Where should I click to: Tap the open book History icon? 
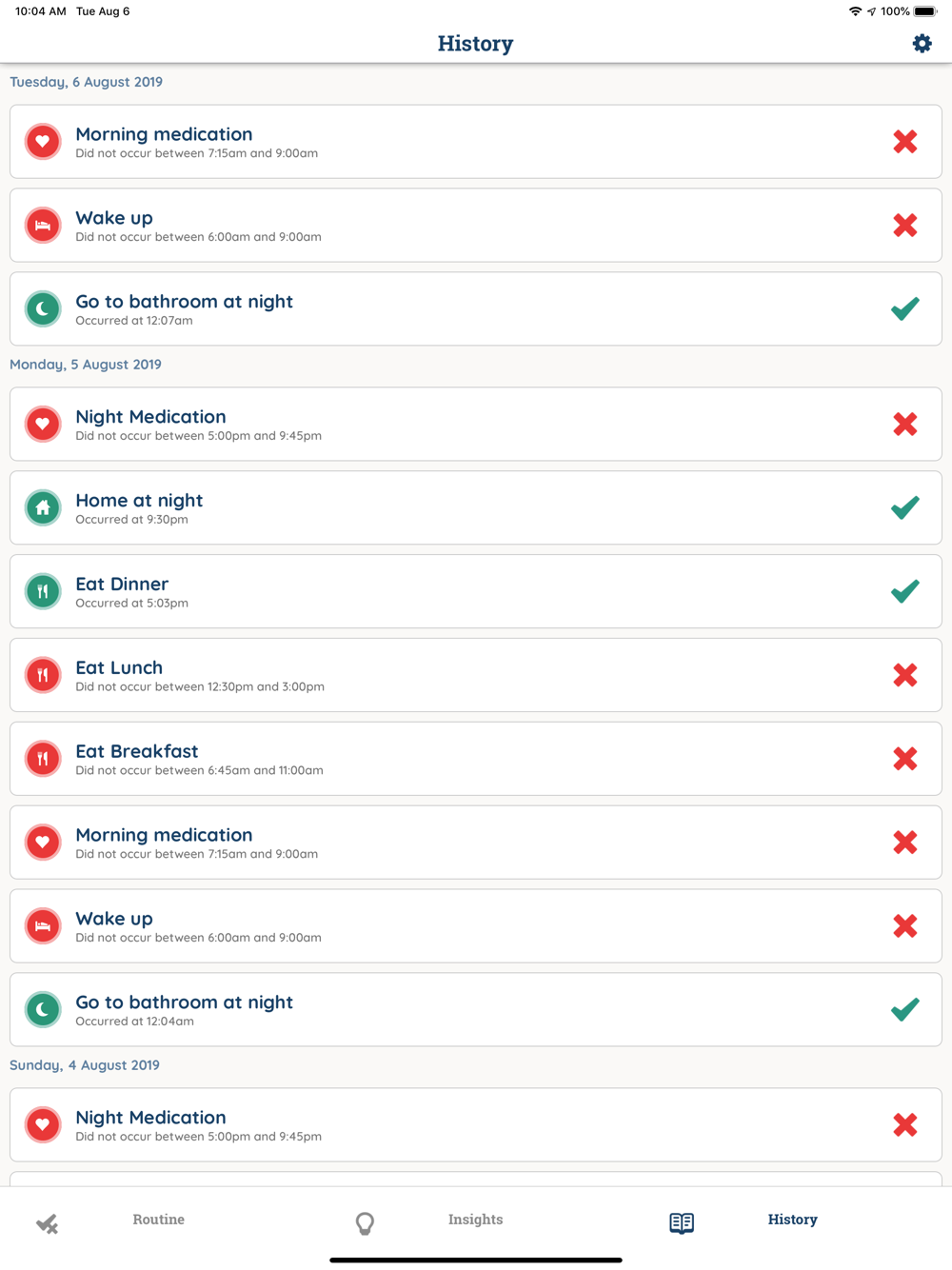[x=682, y=1222]
